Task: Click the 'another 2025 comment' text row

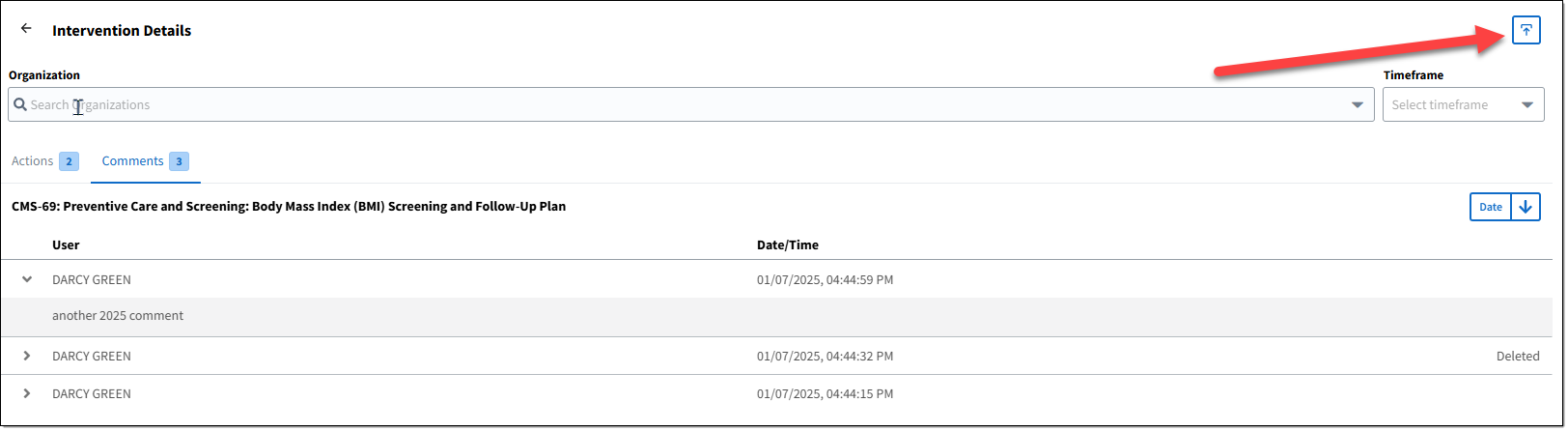Action: tap(118, 315)
